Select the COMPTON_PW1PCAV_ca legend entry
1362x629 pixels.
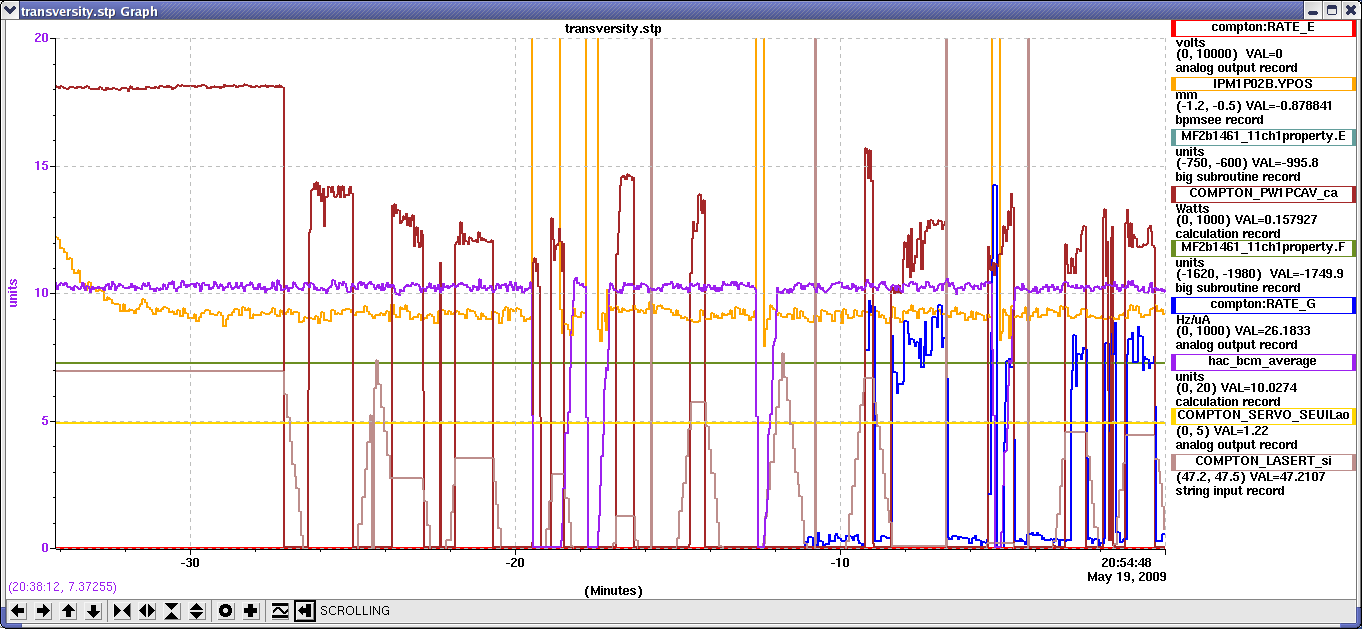(x=1263, y=193)
